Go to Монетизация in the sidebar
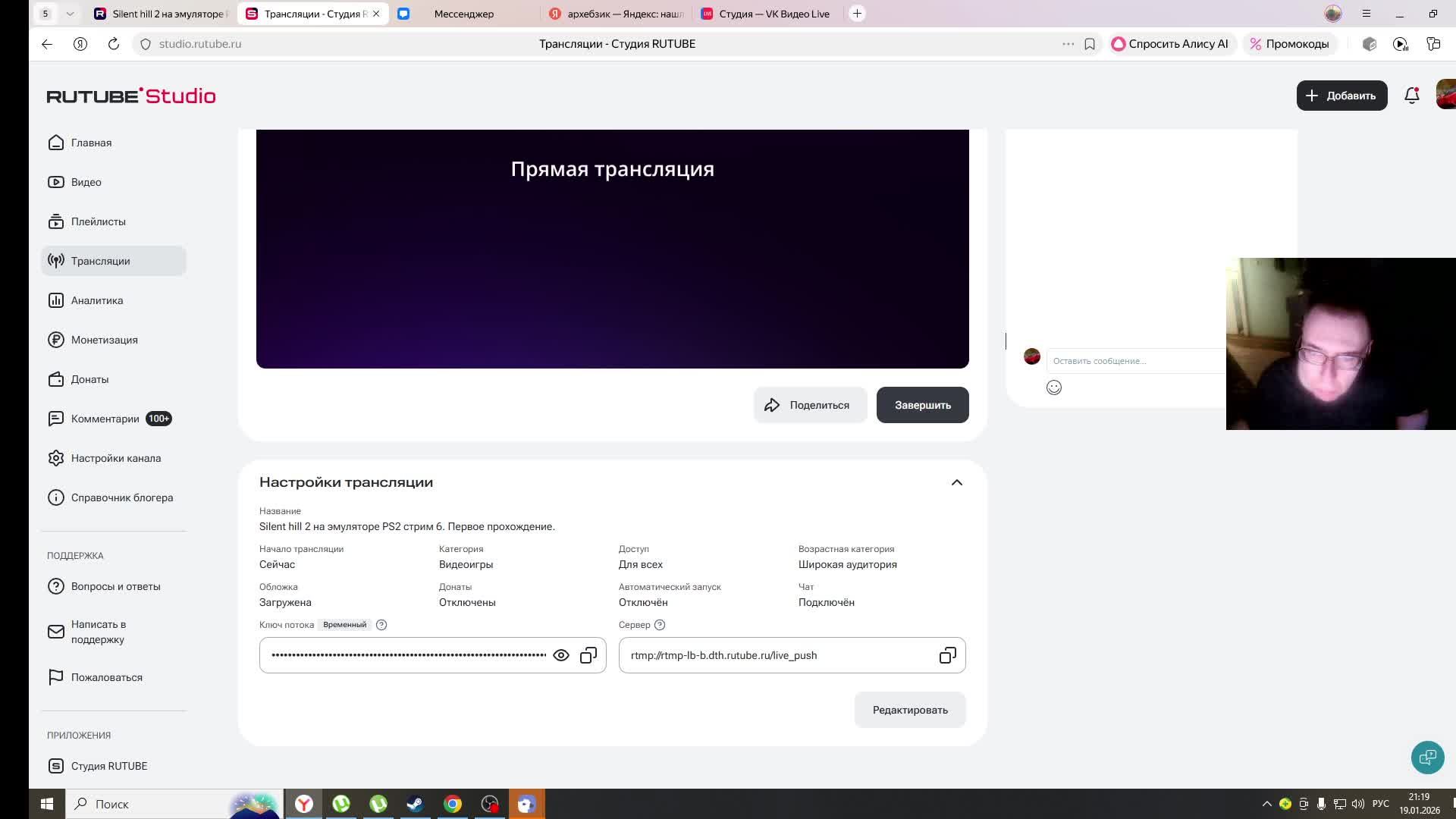This screenshot has height=819, width=1456. 104,340
